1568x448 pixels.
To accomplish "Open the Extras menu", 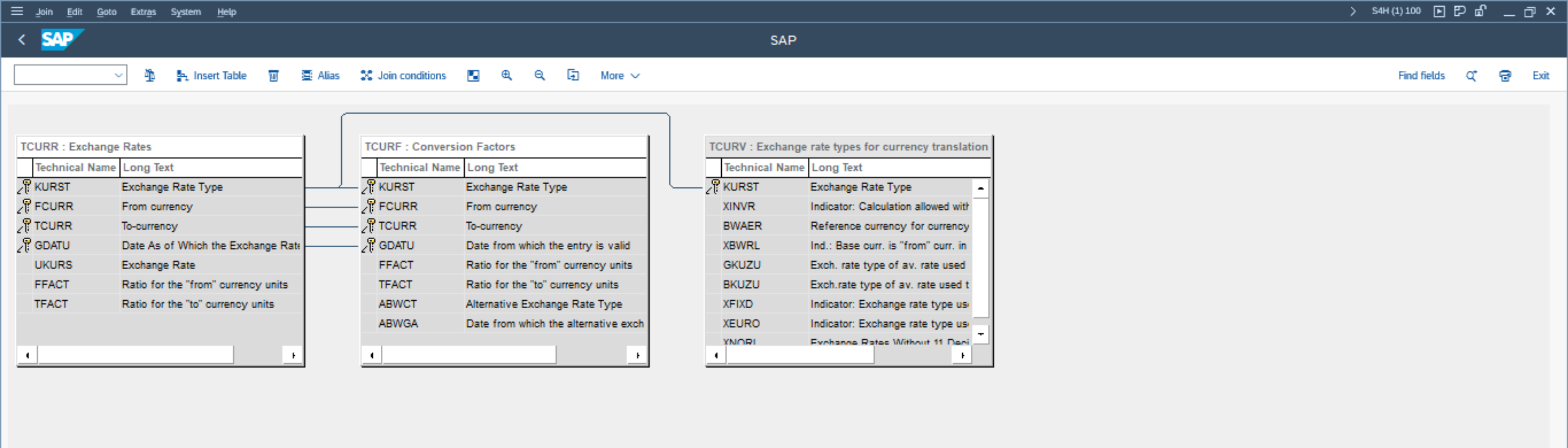I will [143, 12].
